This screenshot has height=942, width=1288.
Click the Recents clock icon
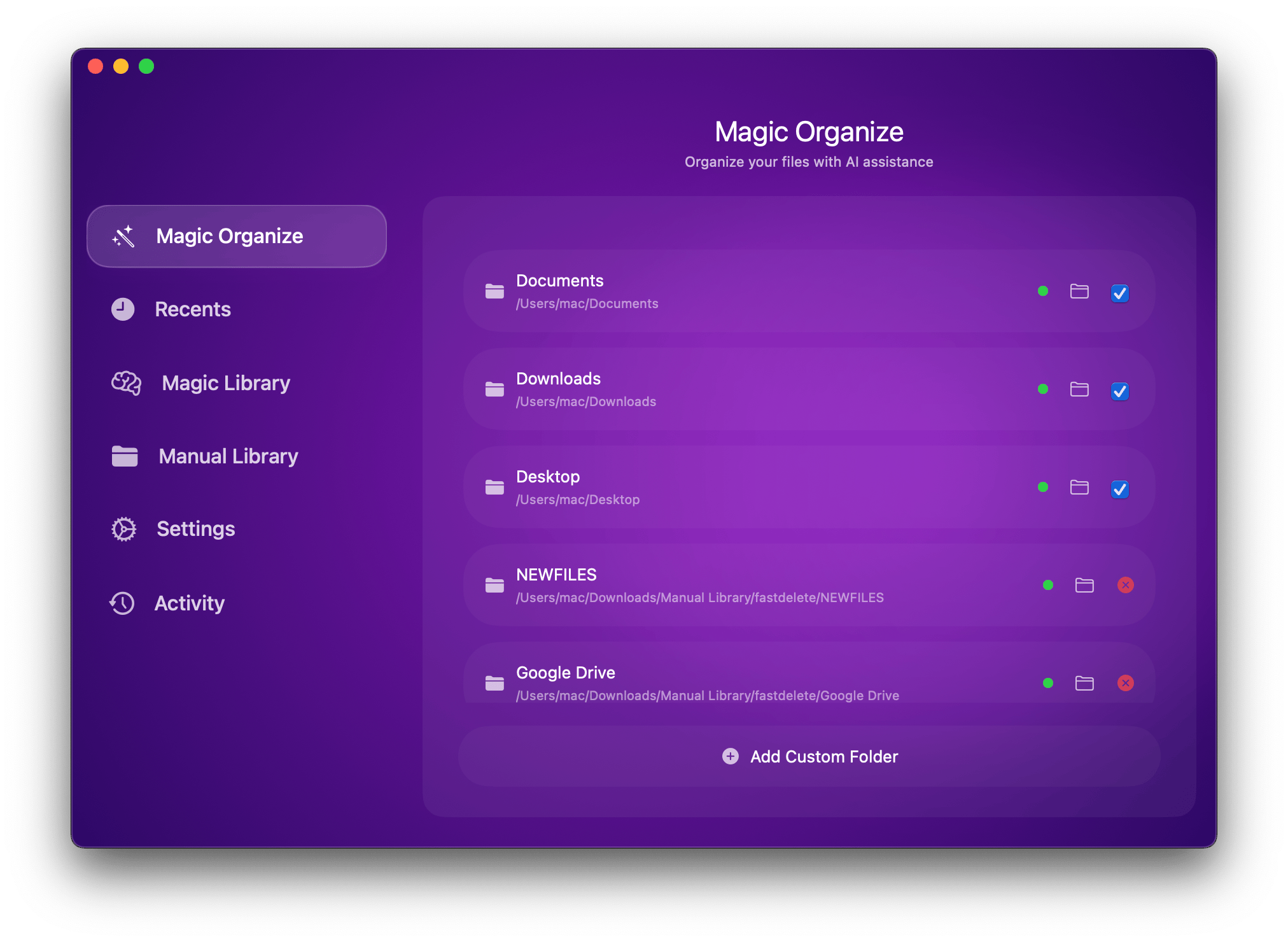pyautogui.click(x=123, y=309)
